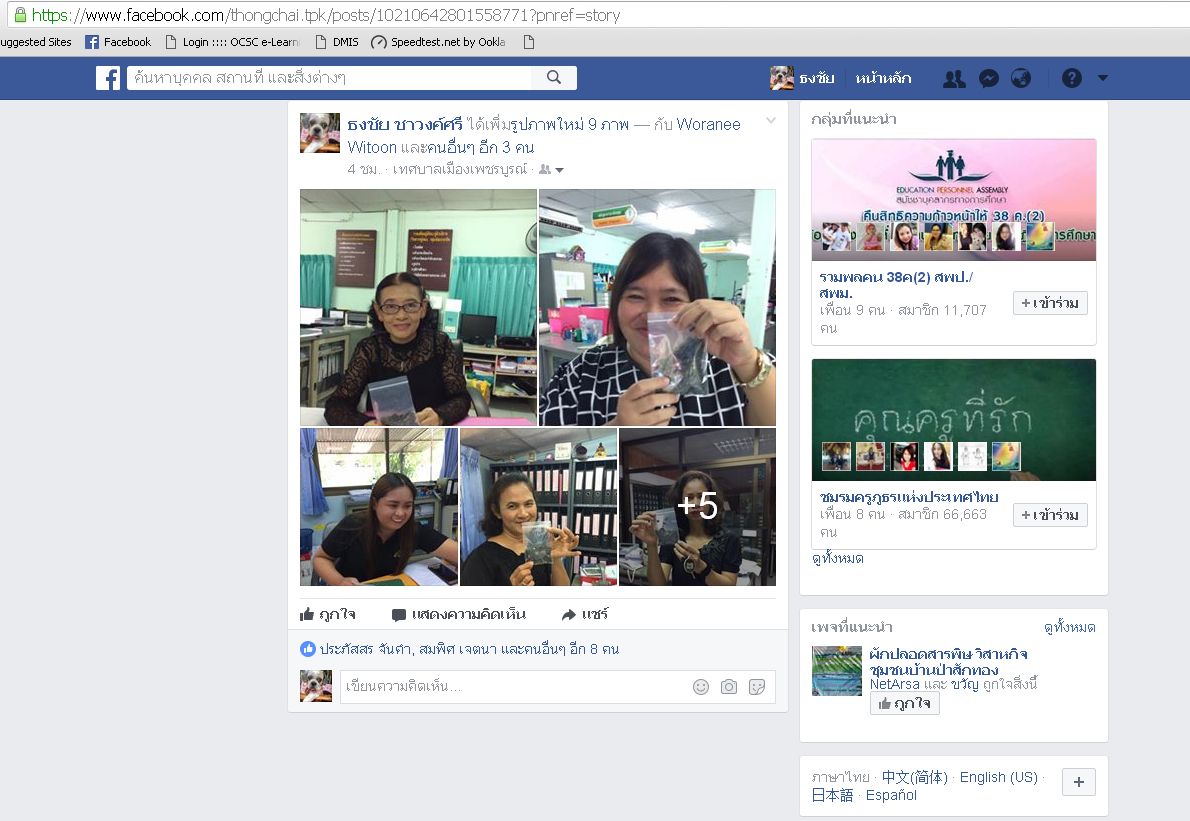Screen dimensions: 1190x821
Task: Expand the account menu arrow in header
Action: [x=1103, y=78]
